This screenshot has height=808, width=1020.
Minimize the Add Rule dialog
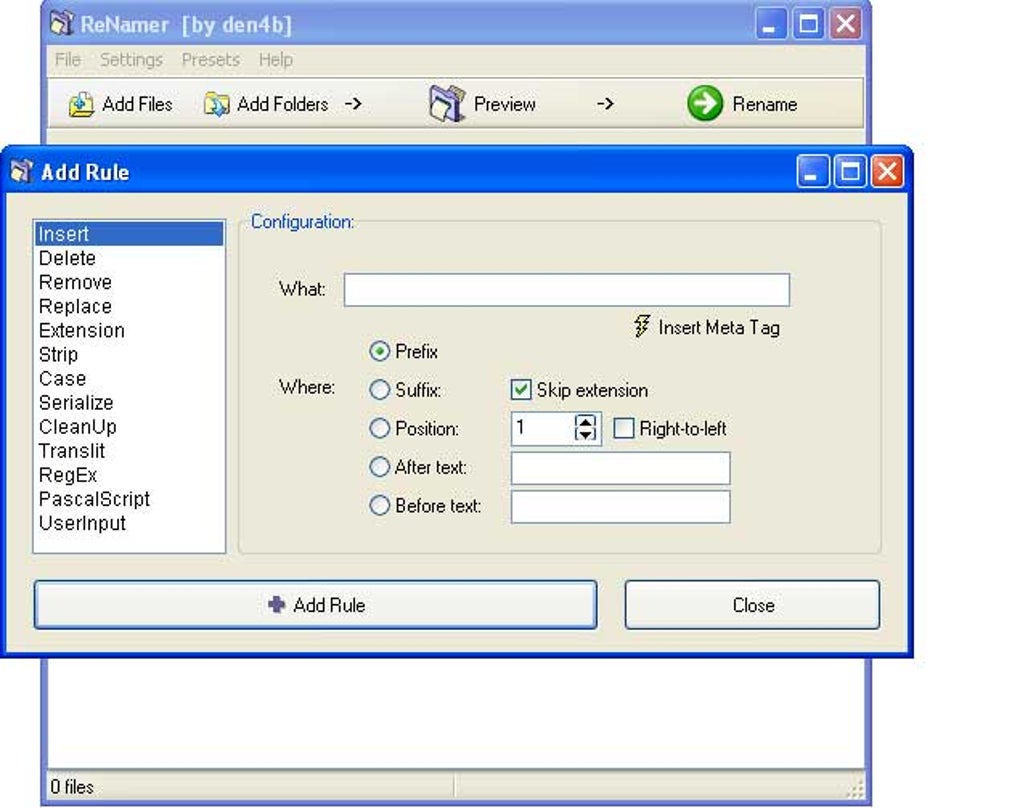click(x=812, y=171)
